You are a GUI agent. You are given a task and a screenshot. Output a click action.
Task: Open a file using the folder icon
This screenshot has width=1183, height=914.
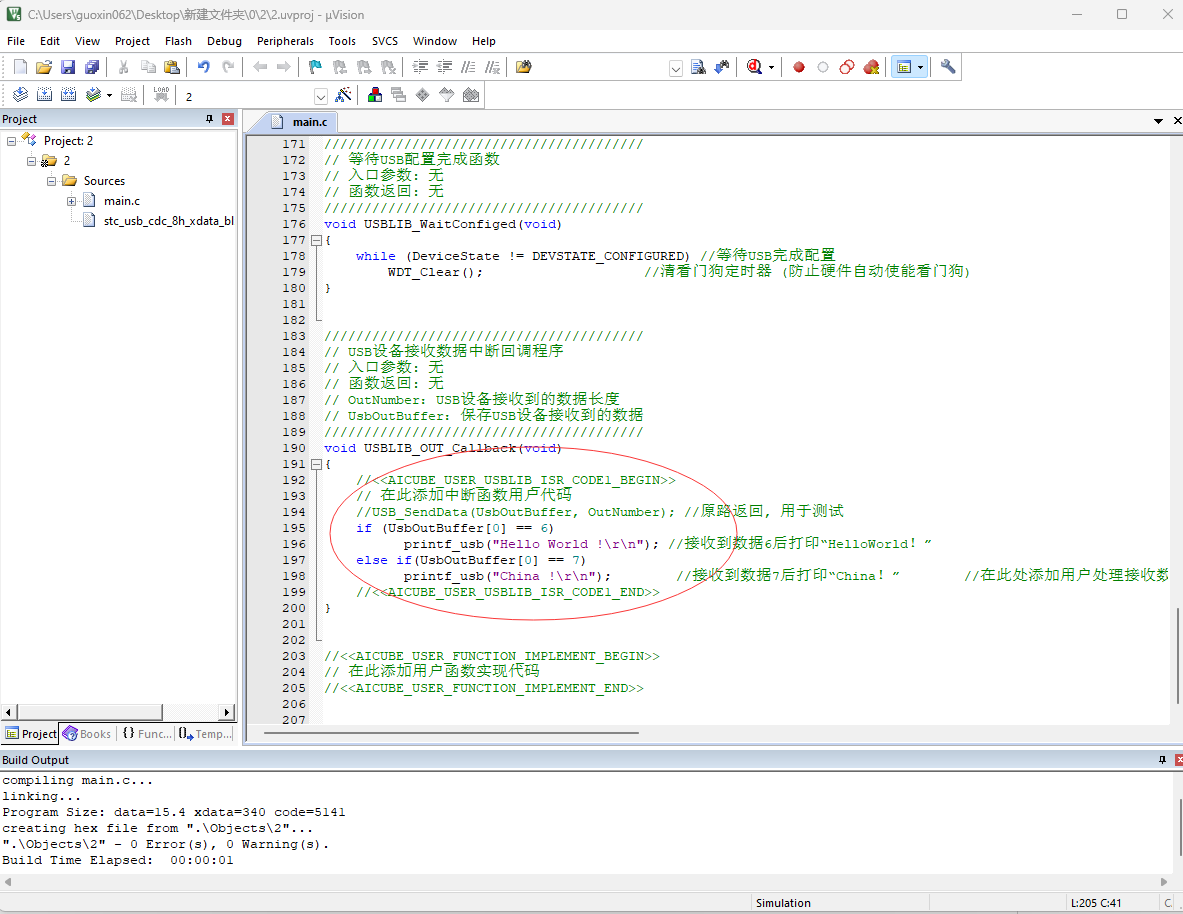(x=44, y=67)
